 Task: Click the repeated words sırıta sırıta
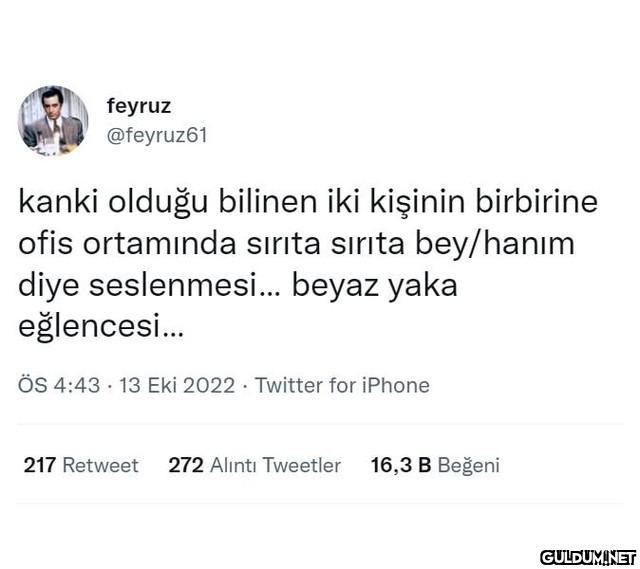(x=325, y=244)
